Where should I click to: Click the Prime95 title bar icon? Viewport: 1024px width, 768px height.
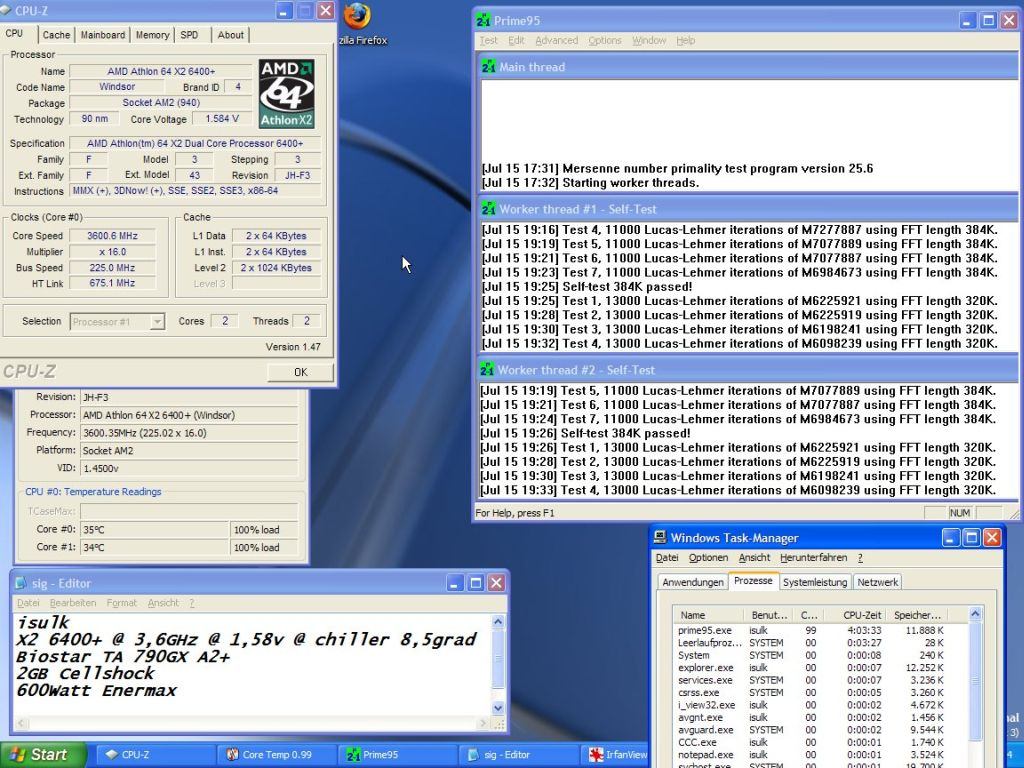coord(483,21)
